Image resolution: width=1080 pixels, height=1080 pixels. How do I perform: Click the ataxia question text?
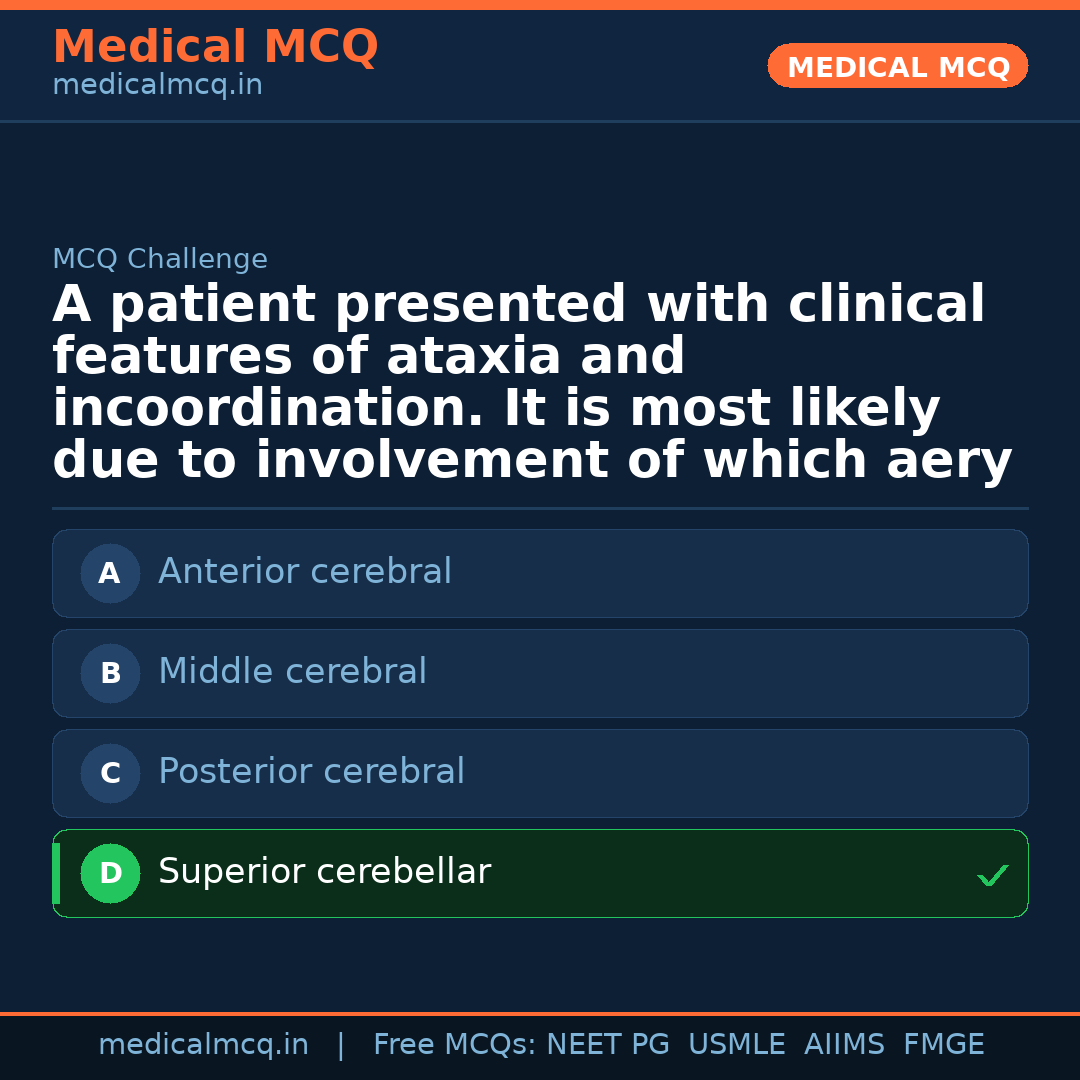tap(532, 382)
